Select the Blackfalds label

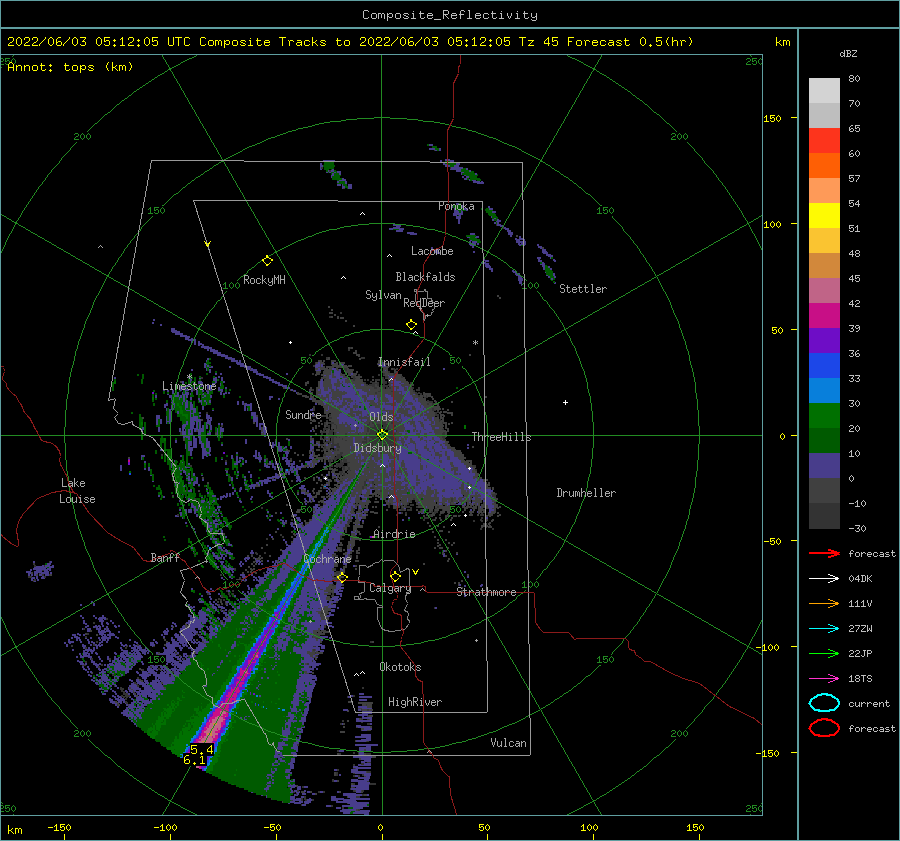[x=425, y=277]
